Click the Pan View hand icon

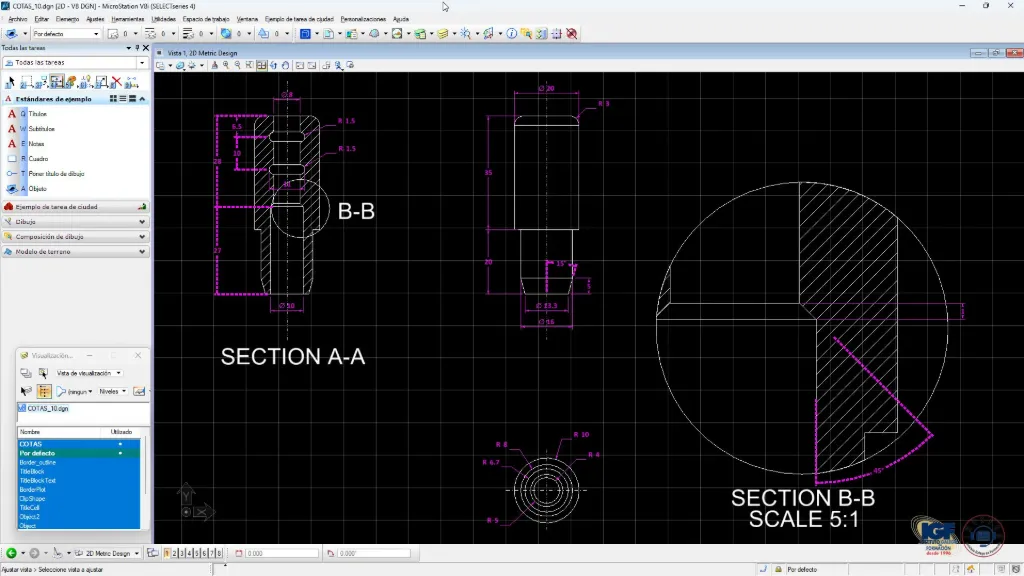285,65
